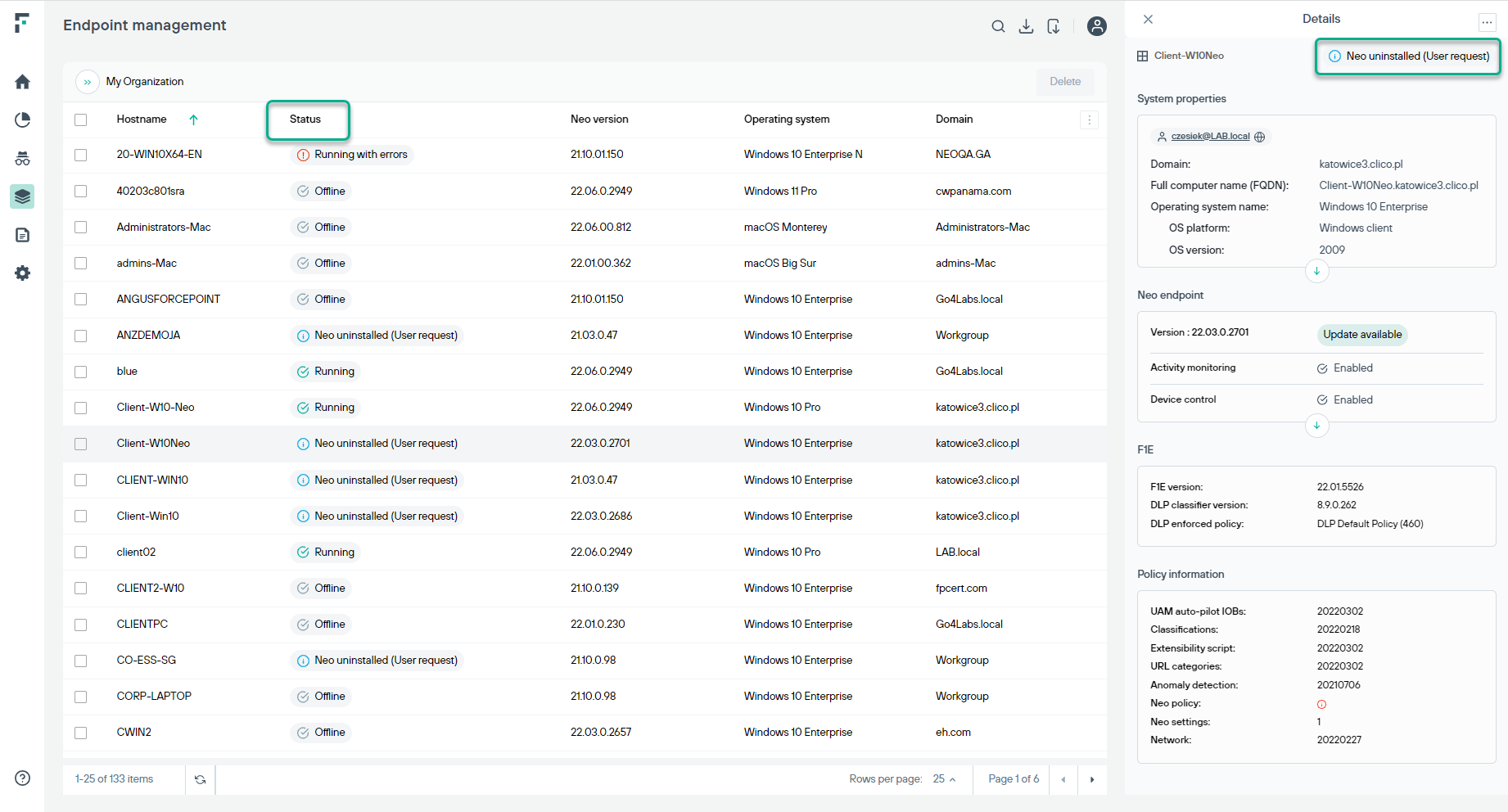Viewport: 1508px width, 812px height.
Task: Go to previous page arrow
Action: (x=1063, y=779)
